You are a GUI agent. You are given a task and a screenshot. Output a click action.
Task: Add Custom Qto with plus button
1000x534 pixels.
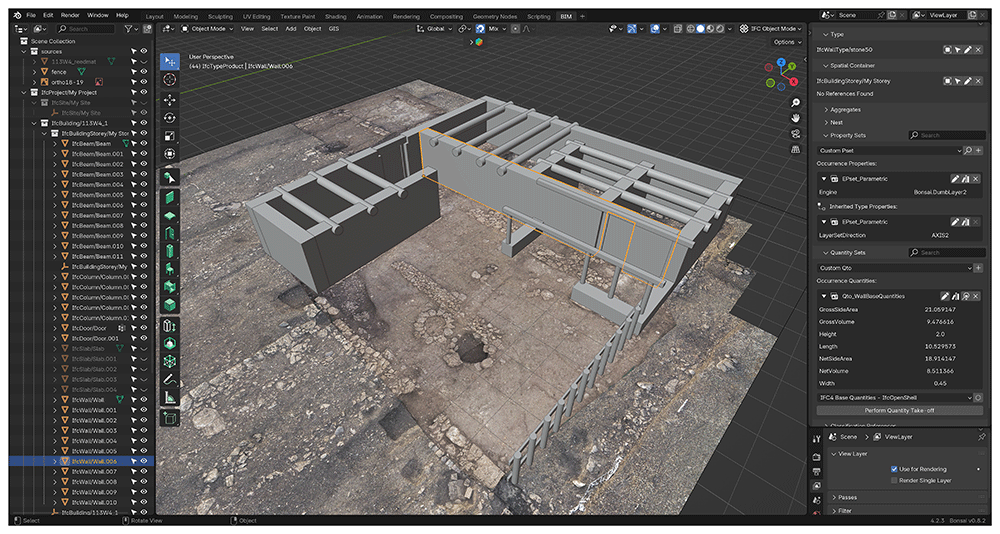pos(978,268)
